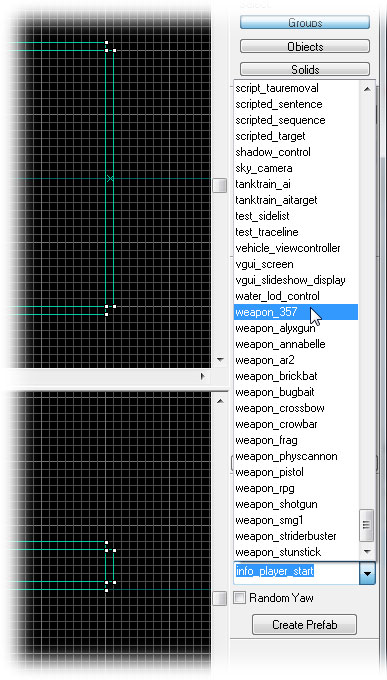This screenshot has height=680, width=387.
Task: Select weapon_crossbow entity
Action: pyautogui.click(x=296, y=408)
